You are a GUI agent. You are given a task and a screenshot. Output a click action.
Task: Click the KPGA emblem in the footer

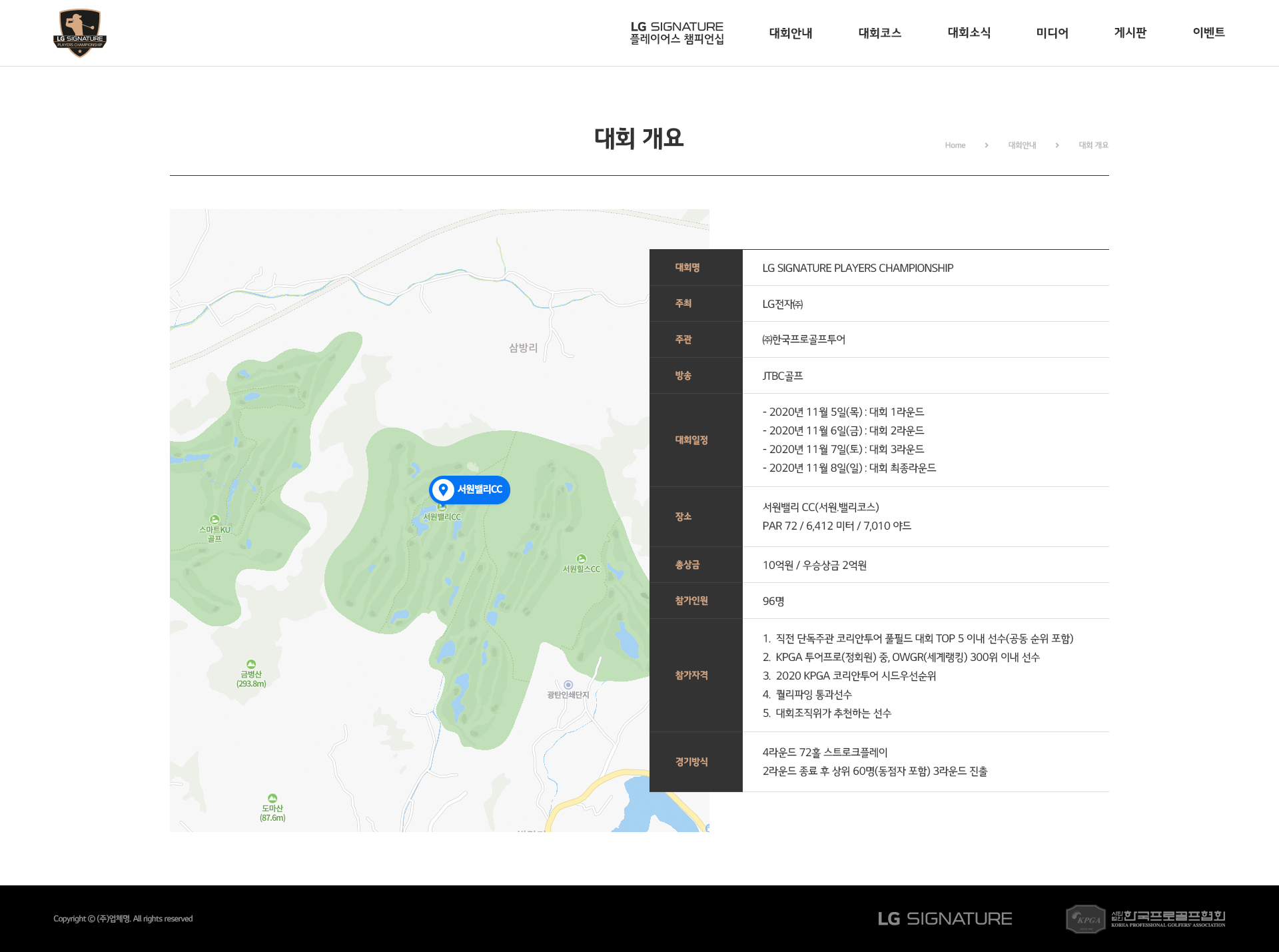coord(1086,919)
